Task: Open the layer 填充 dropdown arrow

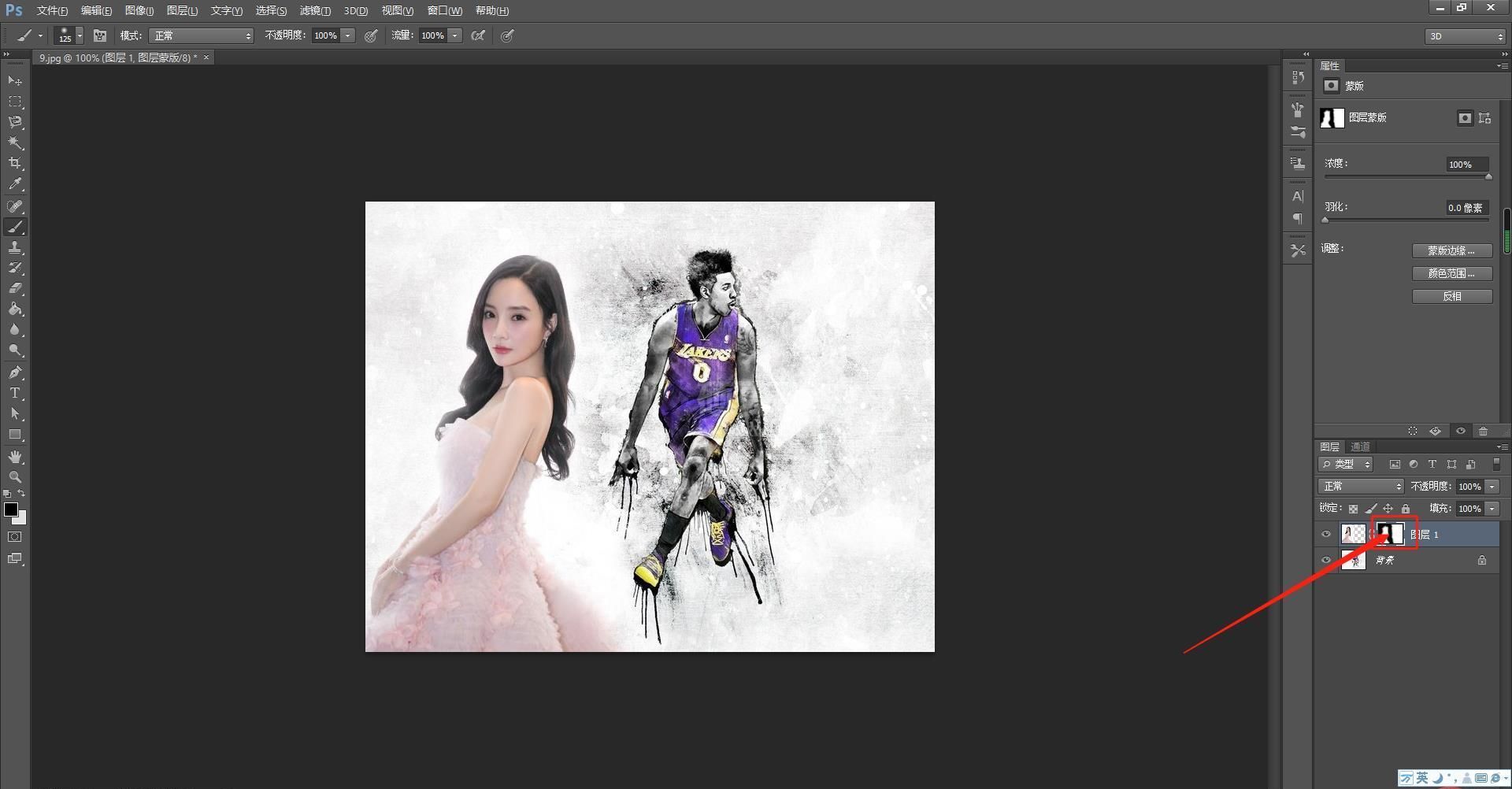Action: (1492, 509)
